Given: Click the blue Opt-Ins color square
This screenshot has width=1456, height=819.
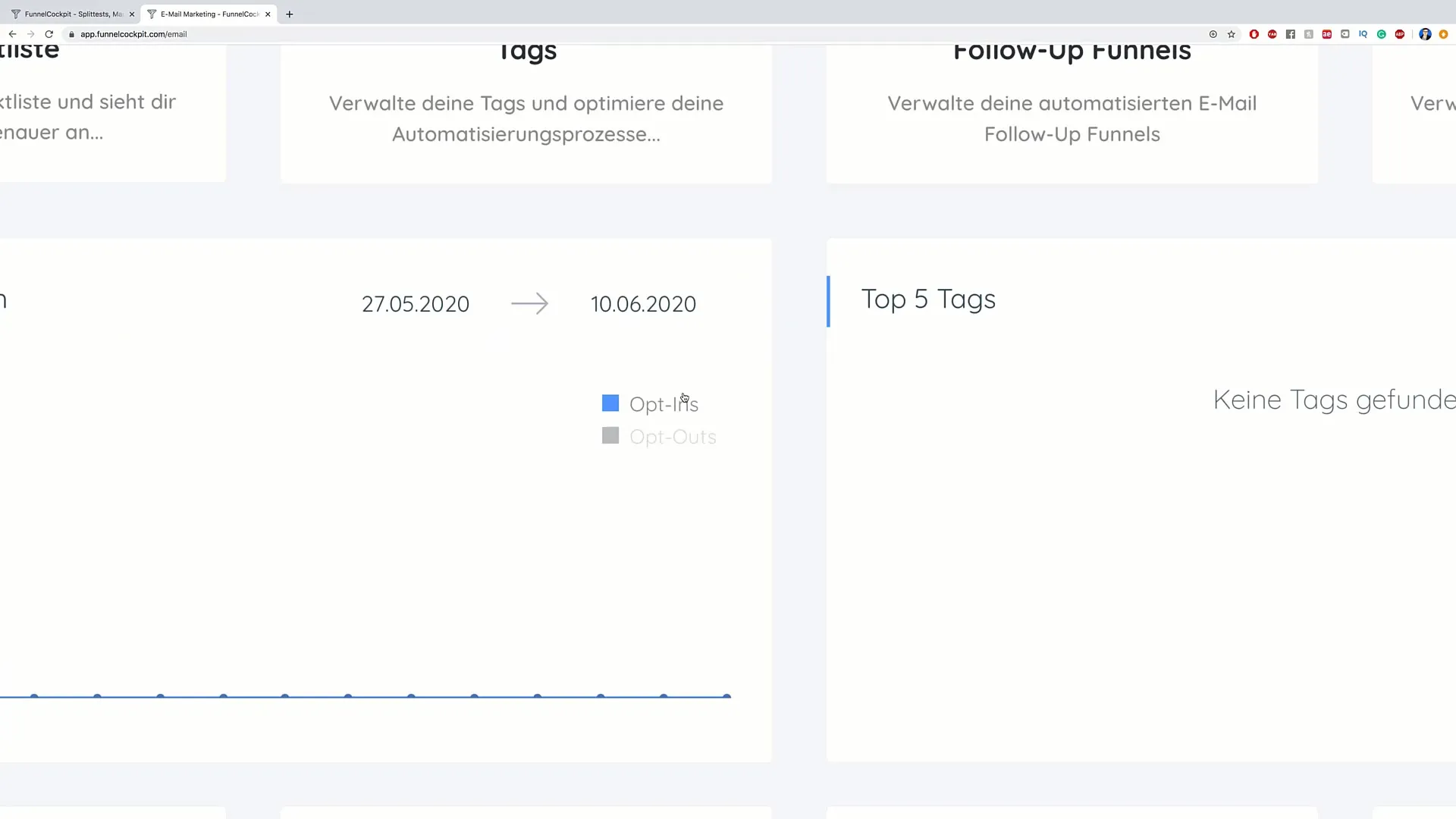Looking at the screenshot, I should click(610, 403).
